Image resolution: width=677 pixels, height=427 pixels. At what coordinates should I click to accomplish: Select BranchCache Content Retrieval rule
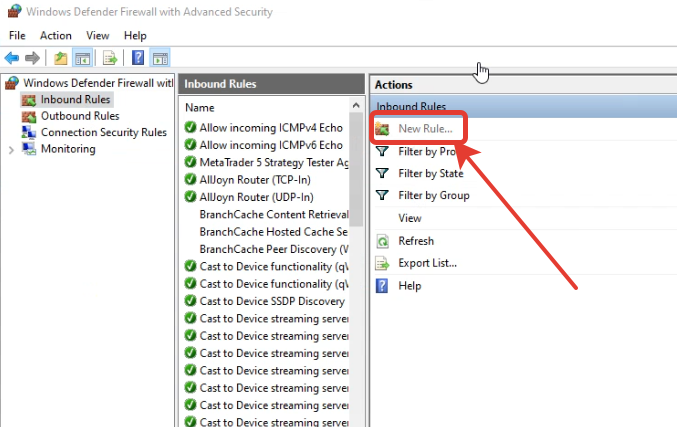[x=274, y=215]
